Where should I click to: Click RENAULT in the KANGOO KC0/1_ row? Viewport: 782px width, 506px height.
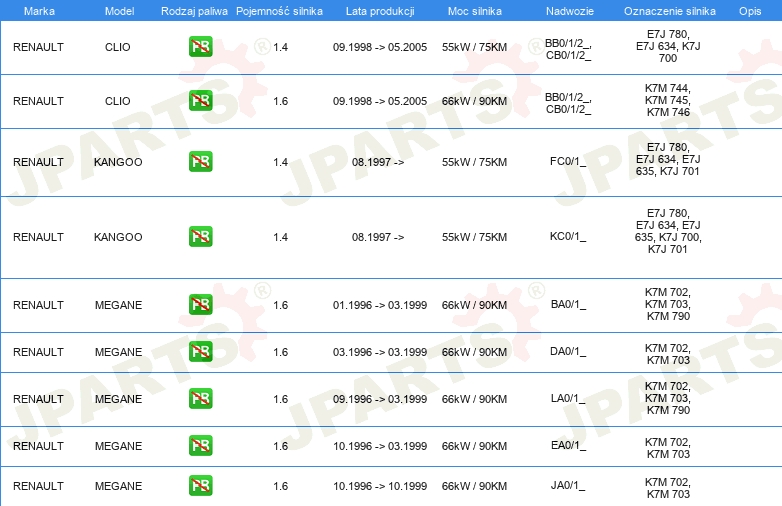click(x=38, y=237)
